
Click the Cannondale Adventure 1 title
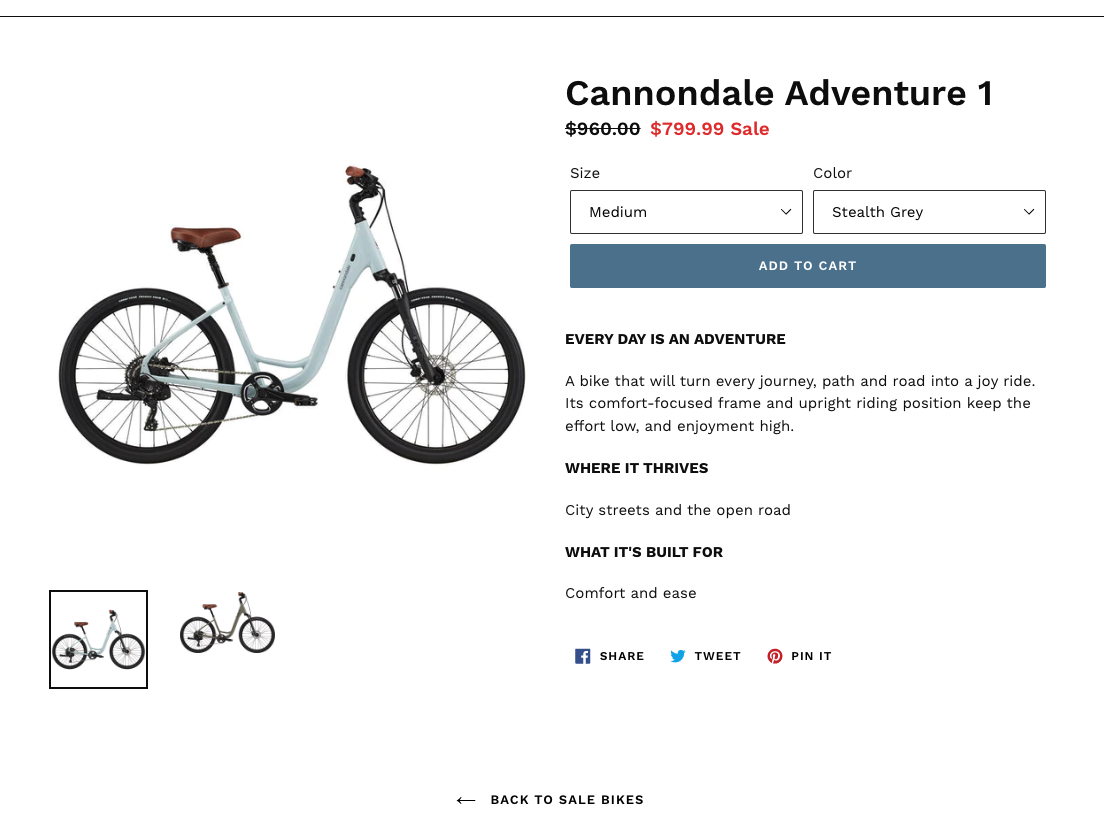779,93
